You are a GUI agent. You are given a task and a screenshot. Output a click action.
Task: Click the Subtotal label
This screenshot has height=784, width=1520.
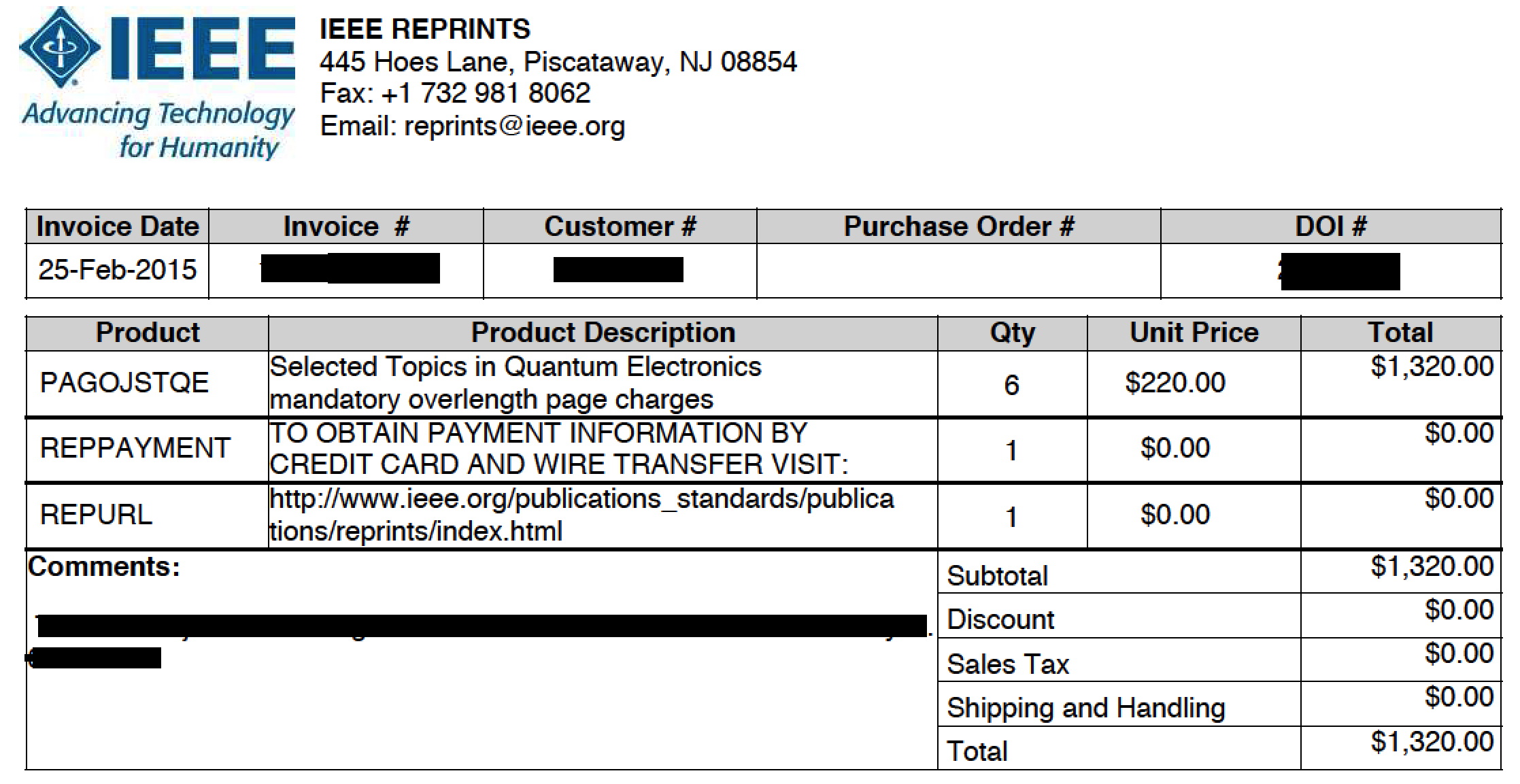tap(997, 576)
